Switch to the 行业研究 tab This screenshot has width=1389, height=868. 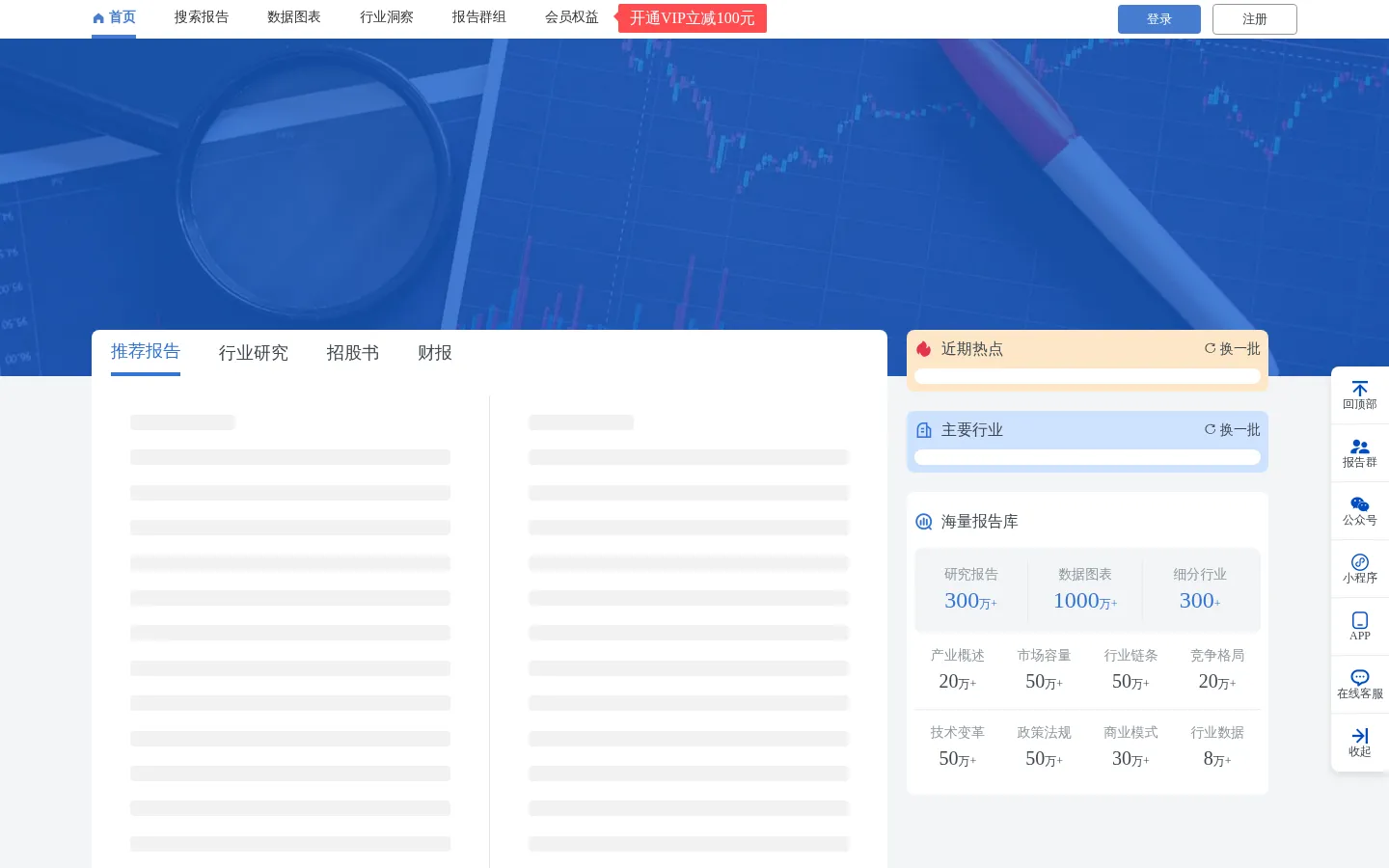(254, 353)
